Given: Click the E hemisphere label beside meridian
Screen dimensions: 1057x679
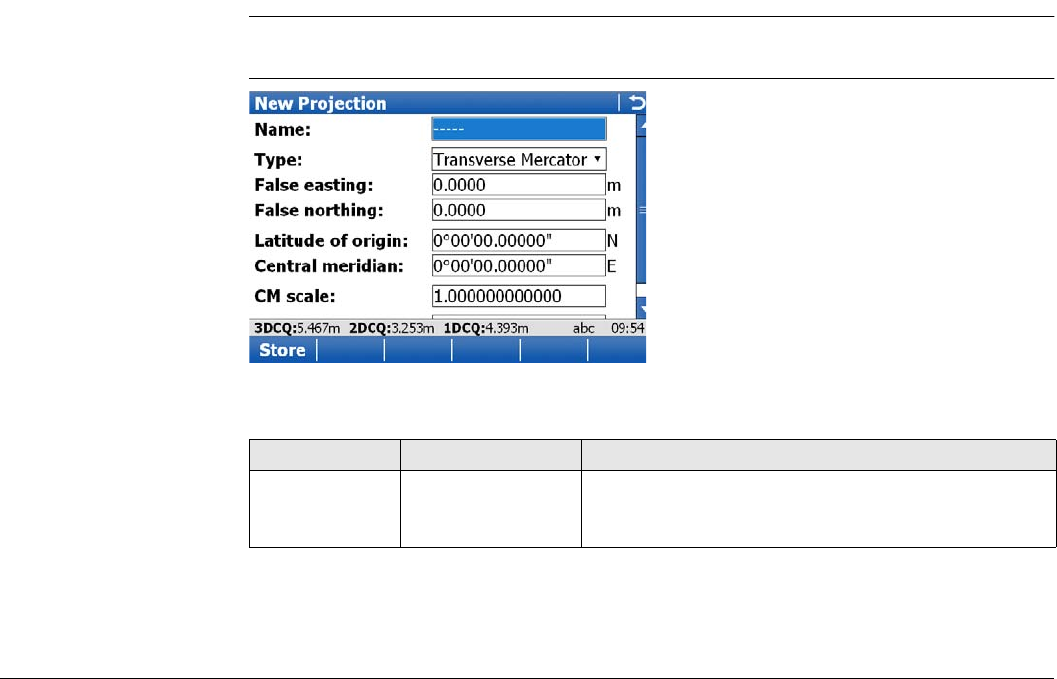Looking at the screenshot, I should point(611,266).
